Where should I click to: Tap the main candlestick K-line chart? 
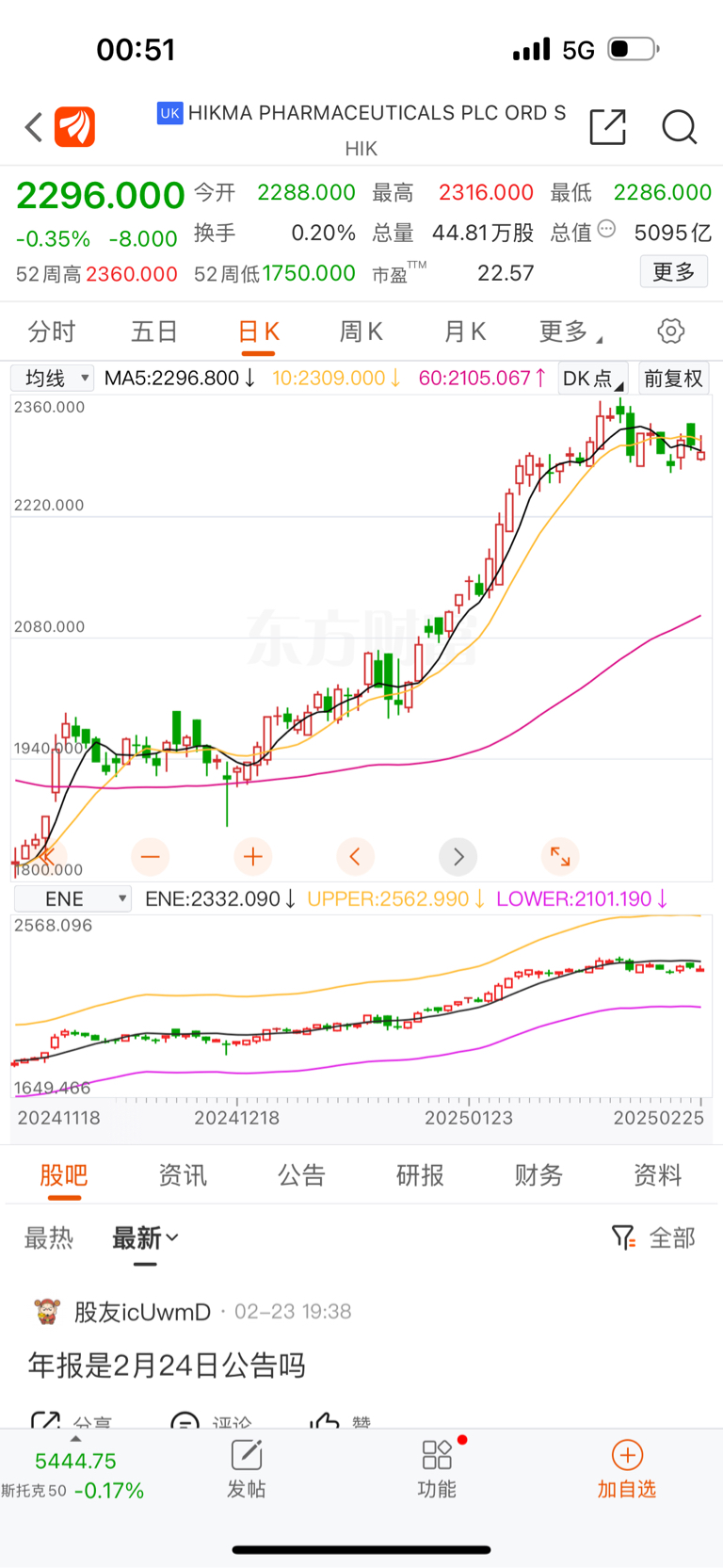pos(361,637)
